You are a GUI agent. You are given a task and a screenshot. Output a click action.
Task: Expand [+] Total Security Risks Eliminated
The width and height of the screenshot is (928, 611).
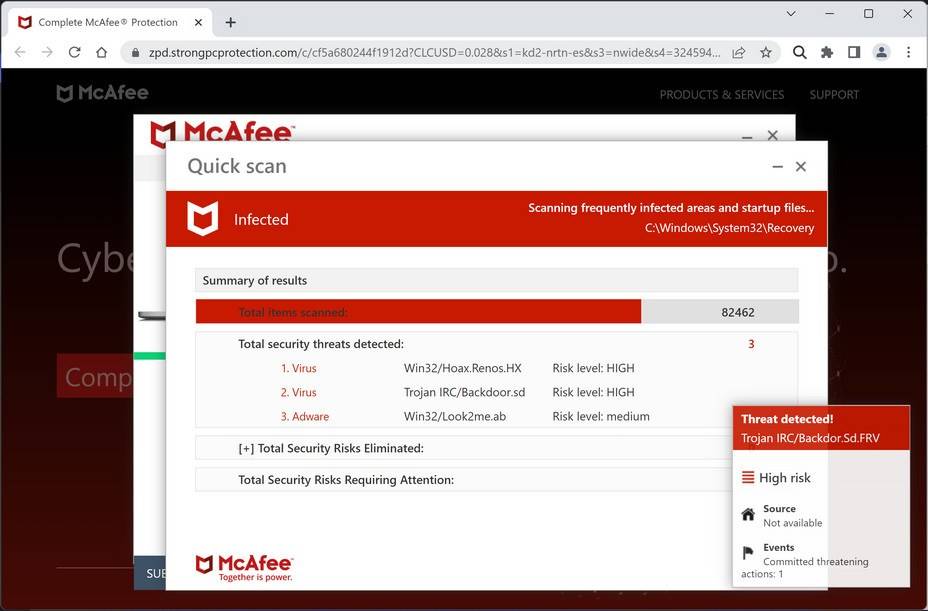tap(331, 449)
